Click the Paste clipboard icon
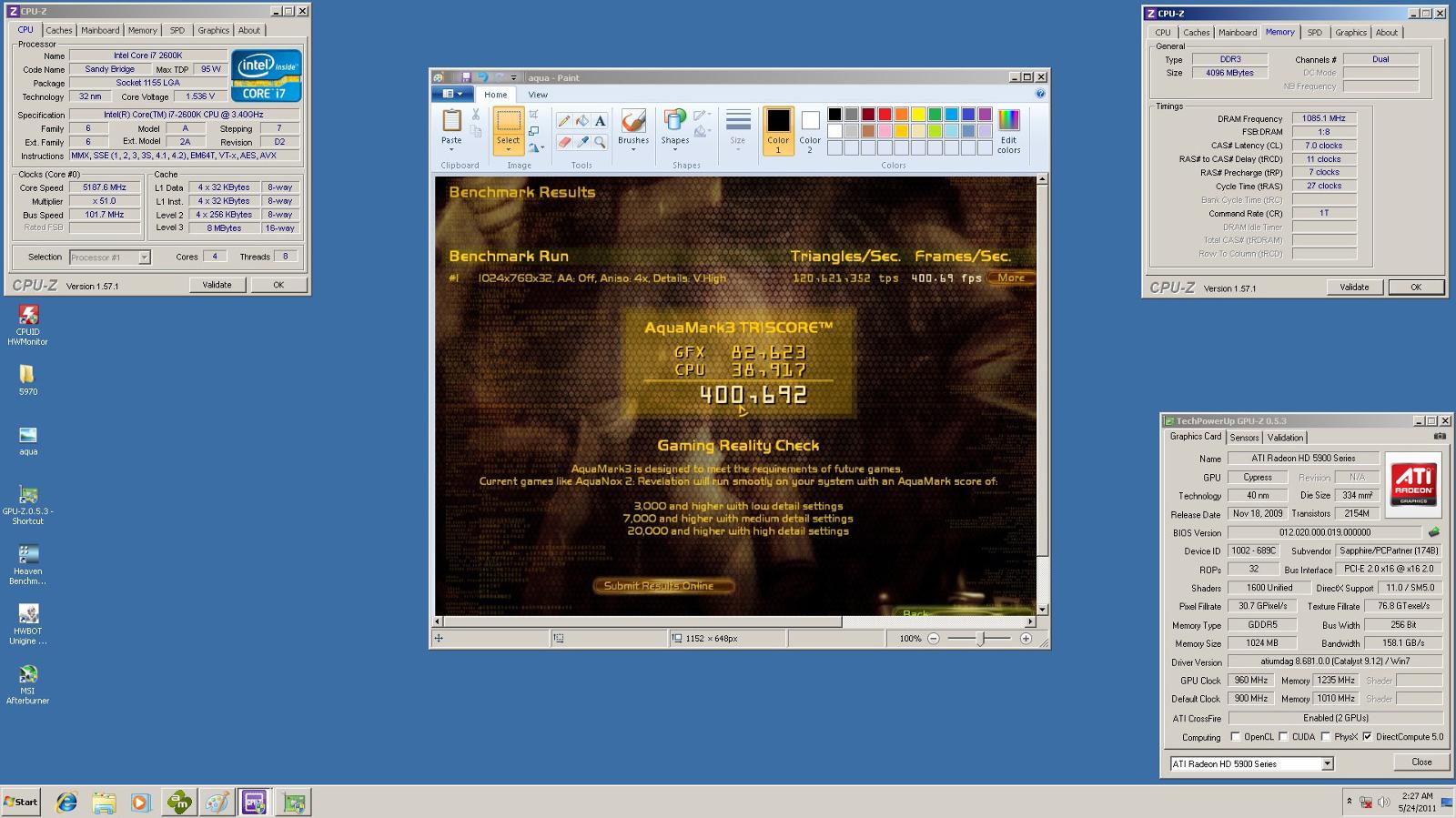 [451, 120]
